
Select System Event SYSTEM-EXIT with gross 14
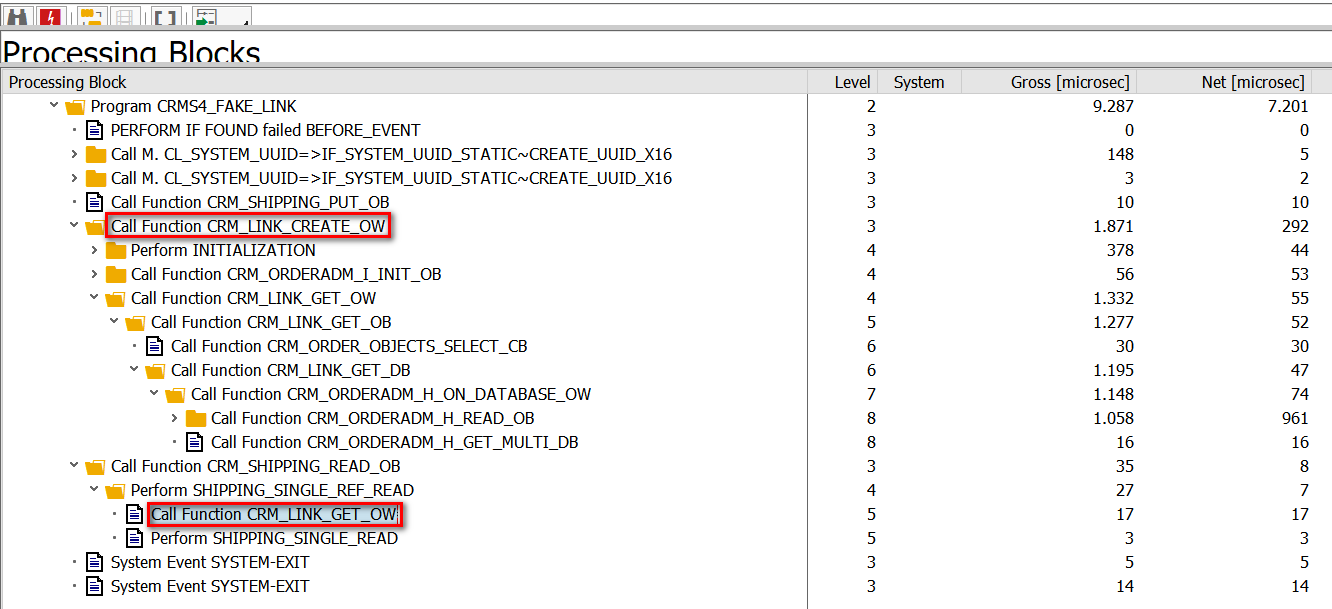point(210,586)
